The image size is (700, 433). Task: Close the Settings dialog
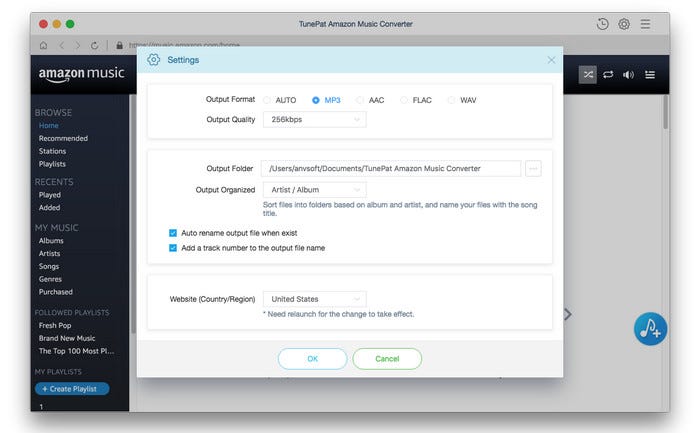click(x=551, y=60)
